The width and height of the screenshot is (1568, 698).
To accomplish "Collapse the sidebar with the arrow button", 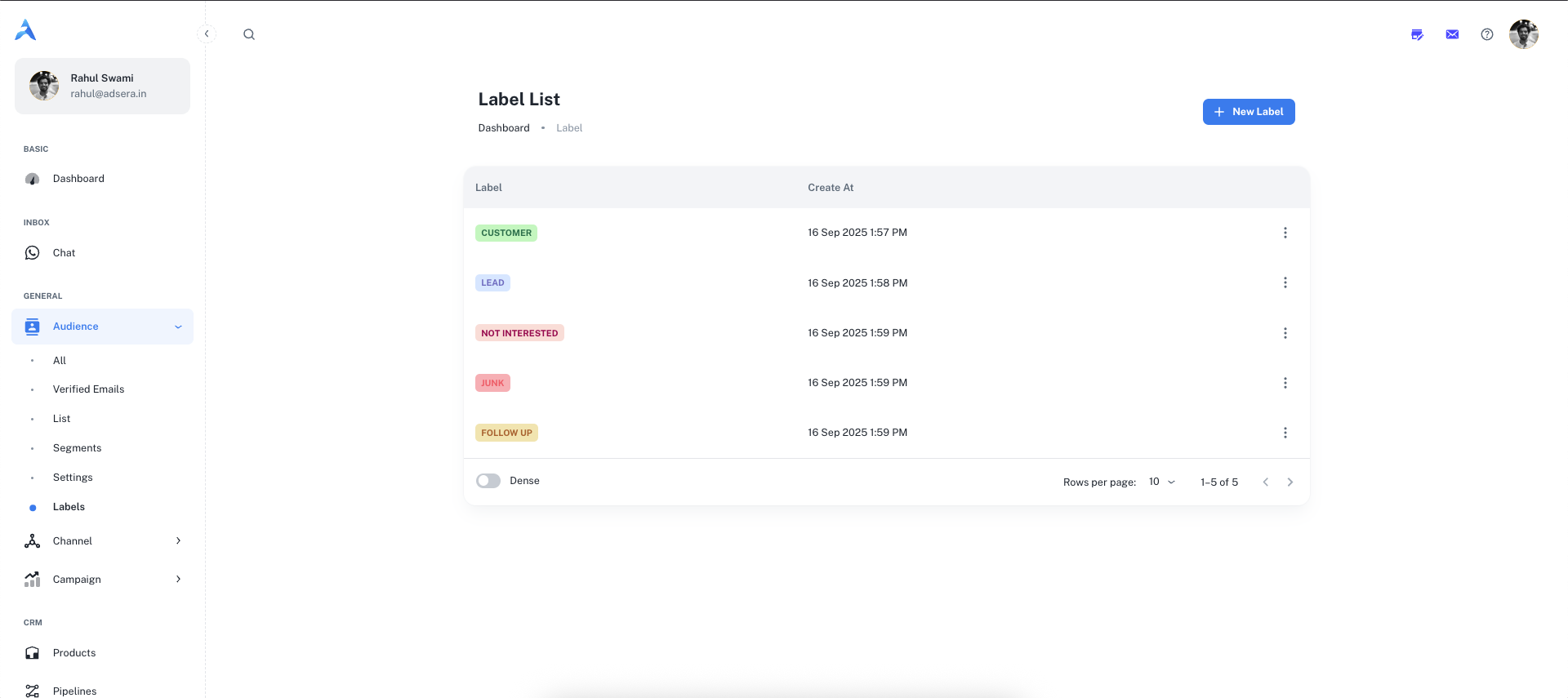I will point(207,33).
